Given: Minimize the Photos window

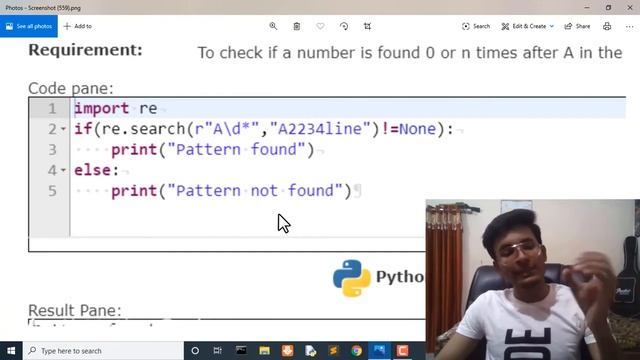Looking at the screenshot, I should (587, 7).
